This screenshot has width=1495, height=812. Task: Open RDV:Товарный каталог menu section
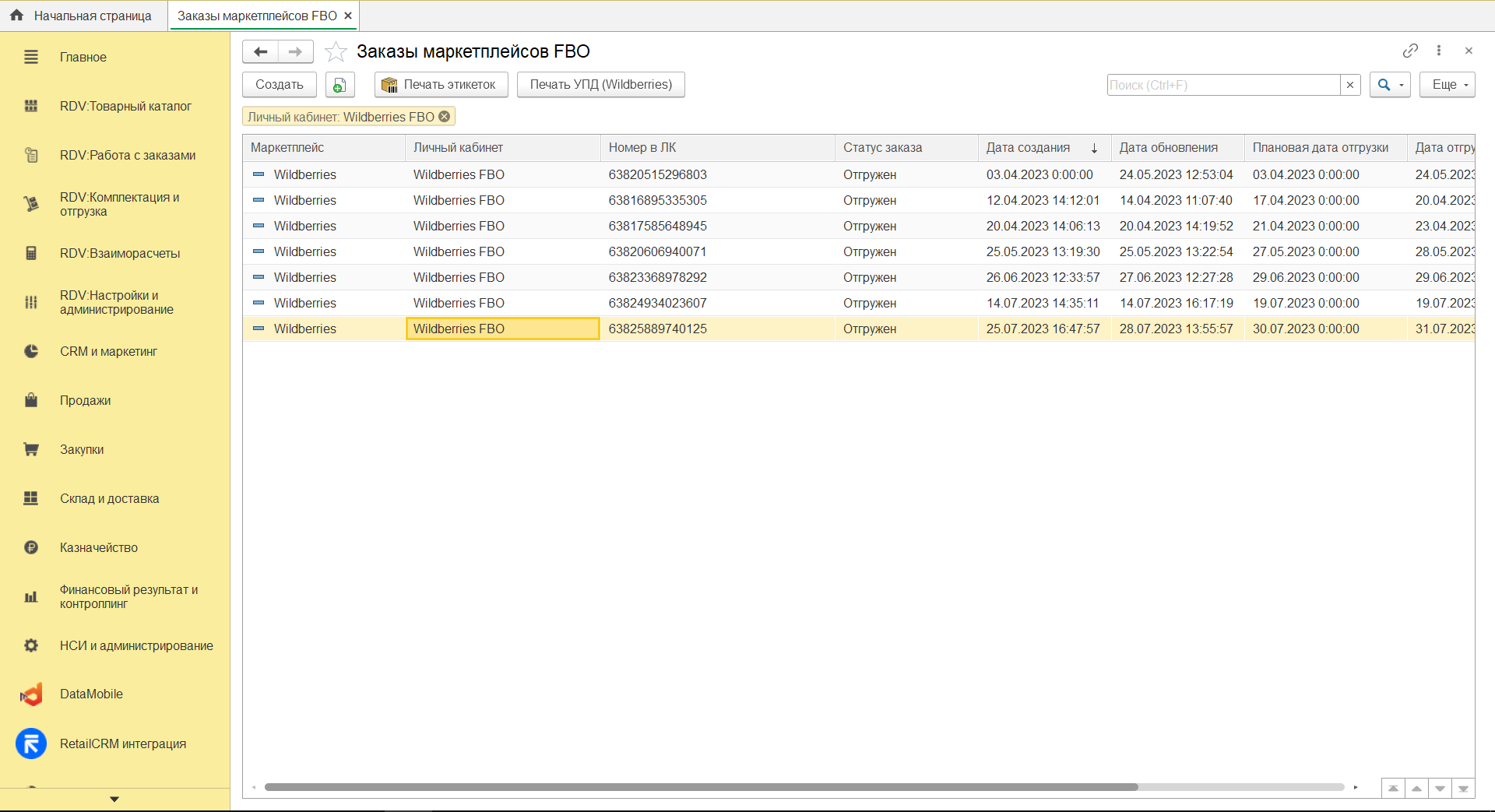point(125,107)
